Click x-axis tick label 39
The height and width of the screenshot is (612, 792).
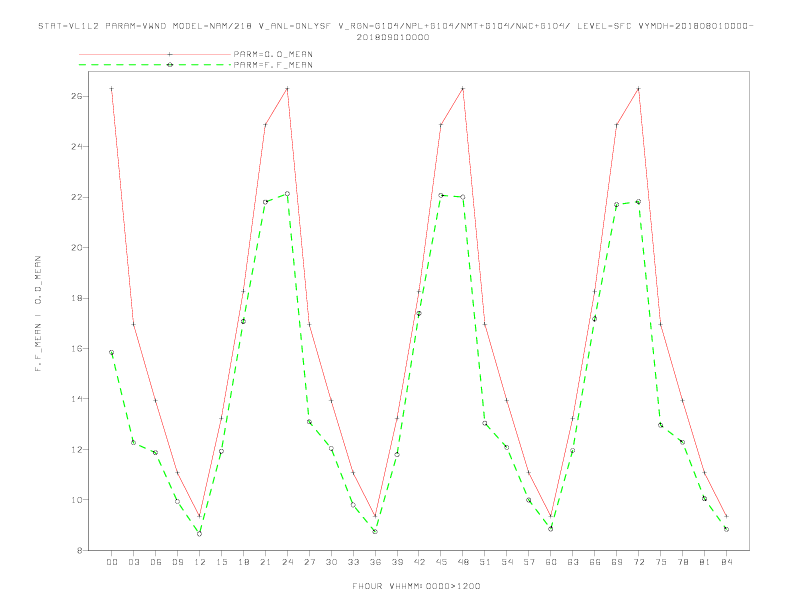397,562
